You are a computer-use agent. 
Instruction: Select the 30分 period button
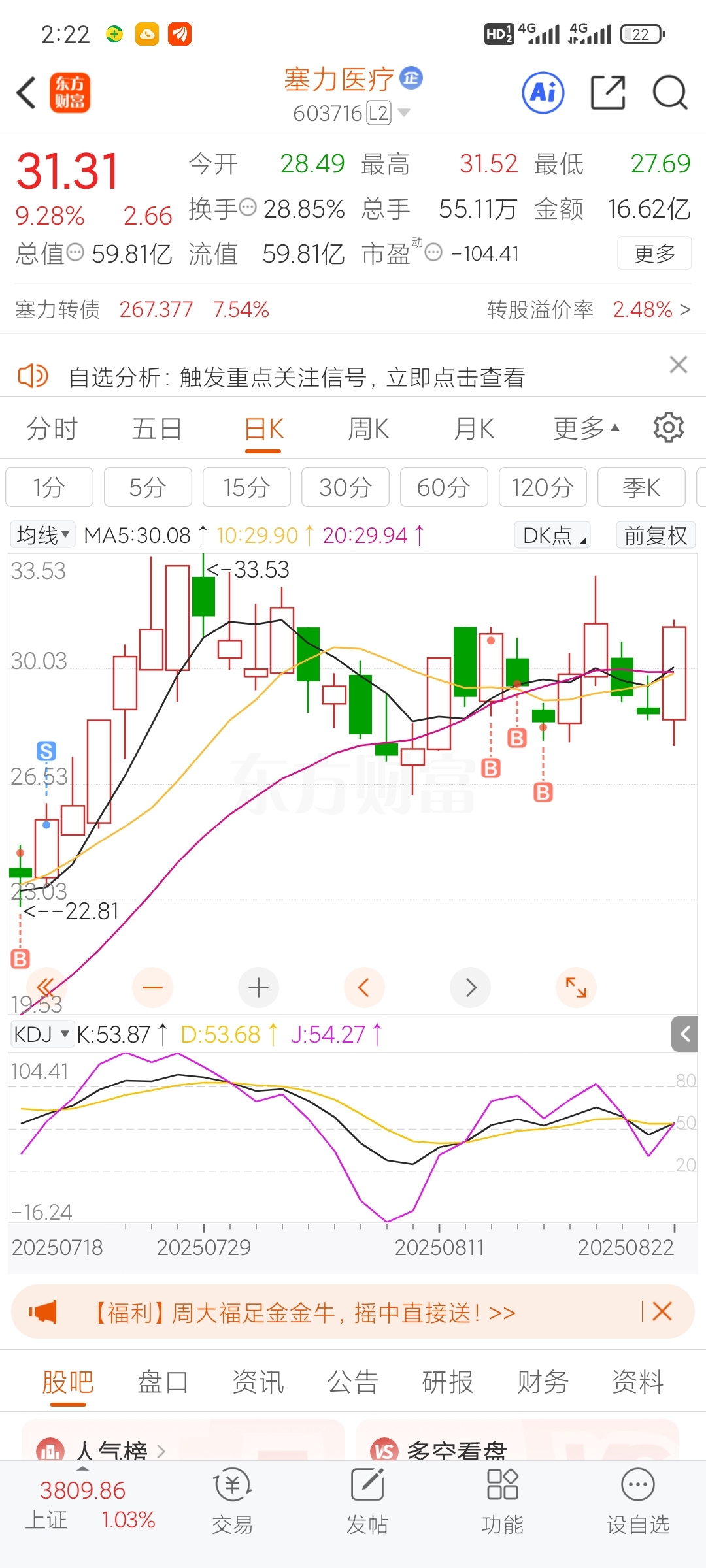[x=345, y=487]
